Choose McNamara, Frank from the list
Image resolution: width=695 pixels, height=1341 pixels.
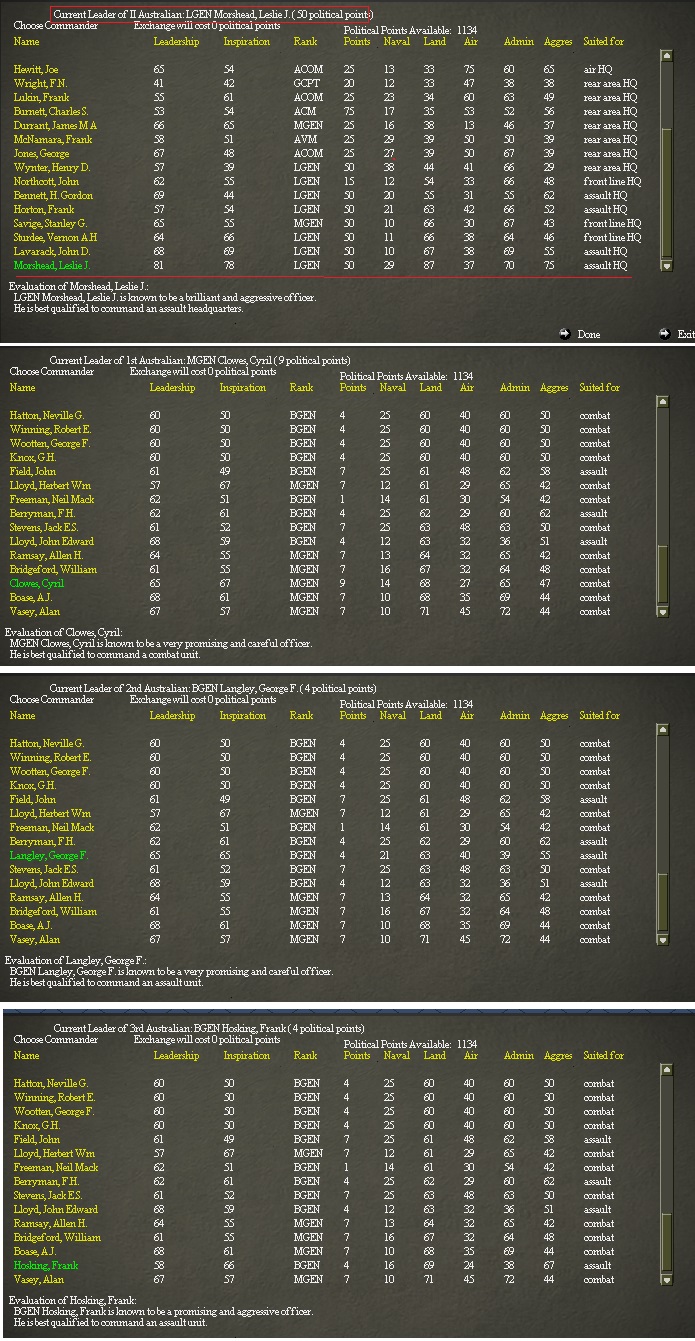[x=53, y=140]
